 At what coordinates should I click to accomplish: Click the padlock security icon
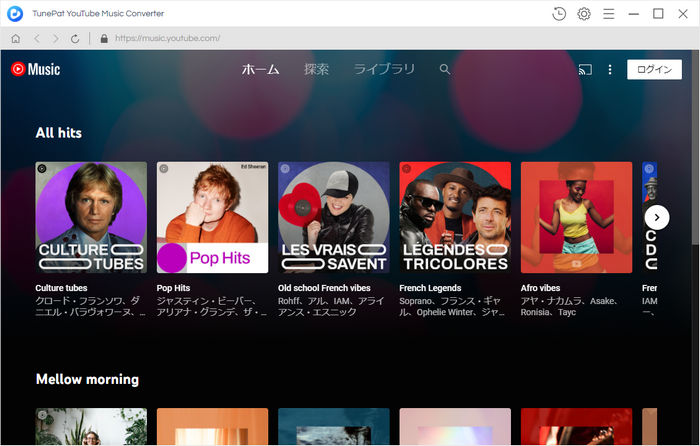click(104, 38)
